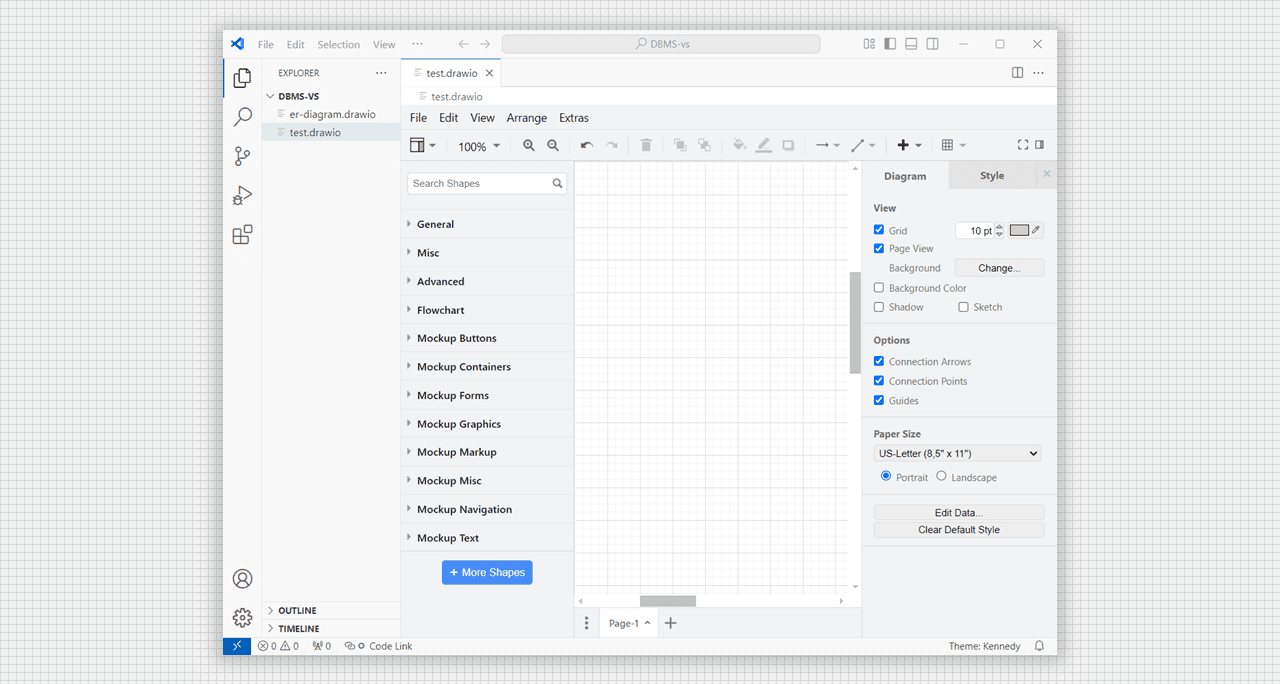Screen dimensions: 1280x684
Task: Open the Waypoints style dropdown
Action: (x=863, y=146)
